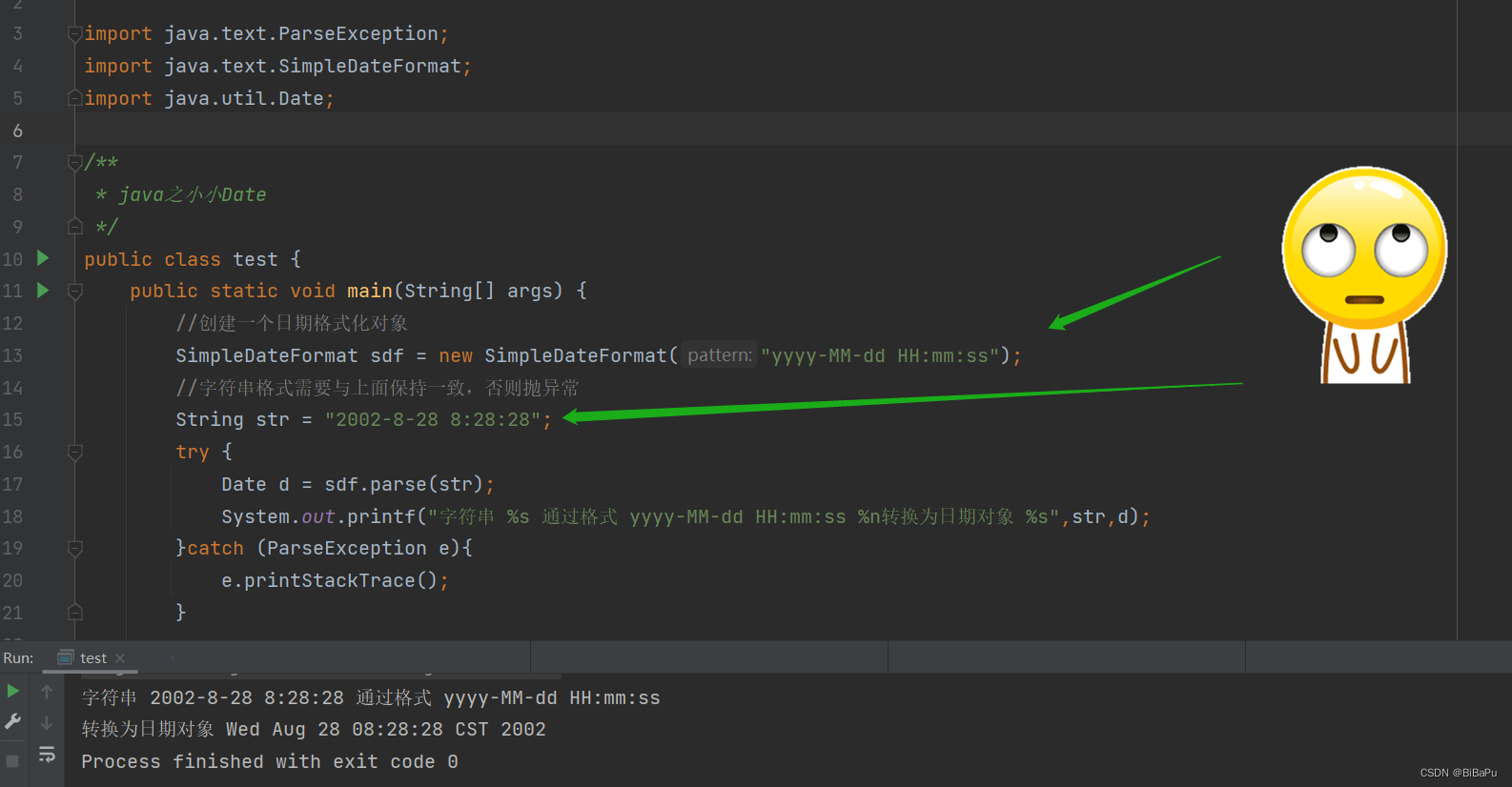The height and width of the screenshot is (787, 1512).
Task: Click line number 6 in gutter
Action: tap(17, 131)
